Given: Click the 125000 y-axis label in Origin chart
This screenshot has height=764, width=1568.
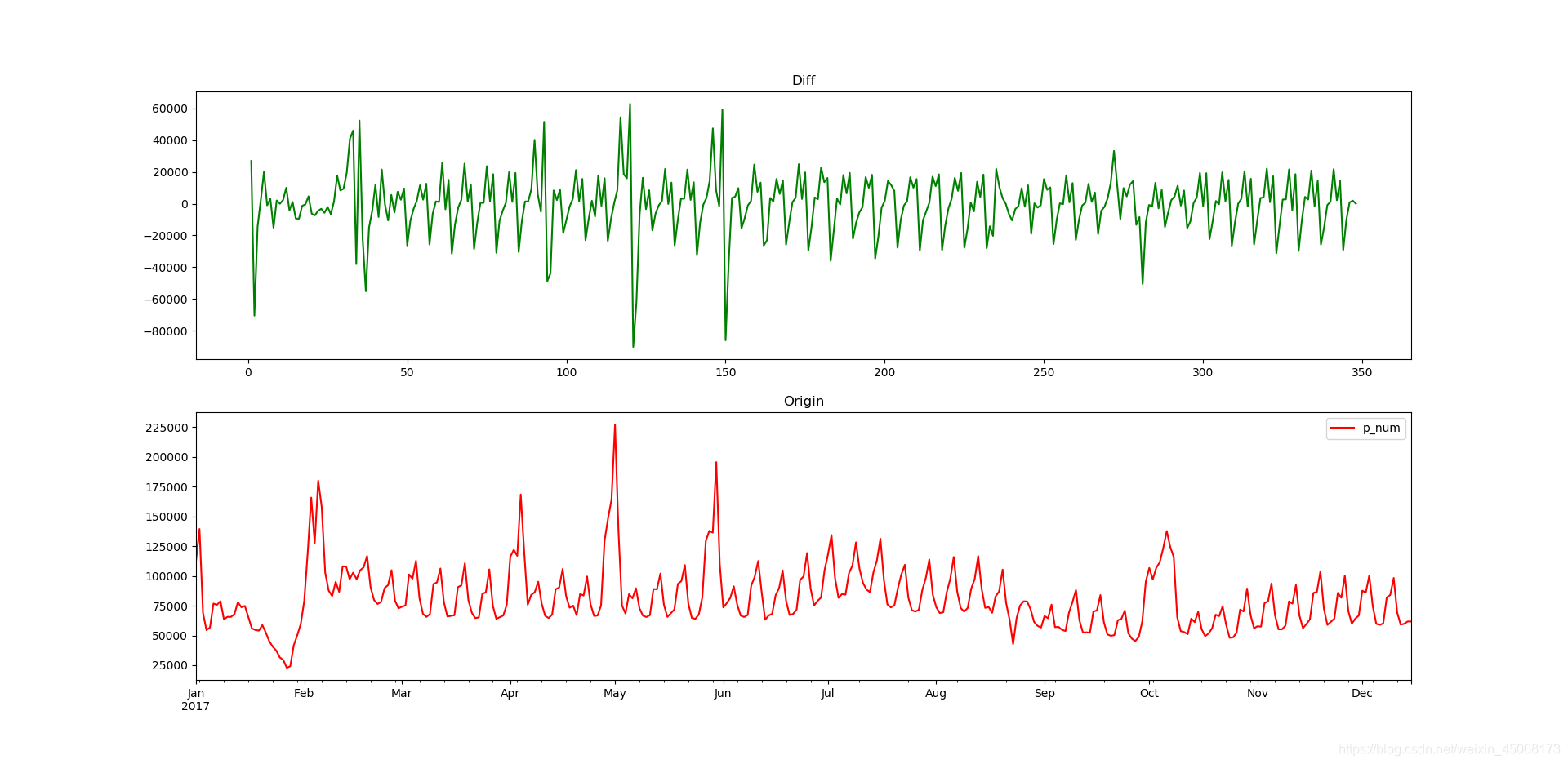Looking at the screenshot, I should (167, 547).
